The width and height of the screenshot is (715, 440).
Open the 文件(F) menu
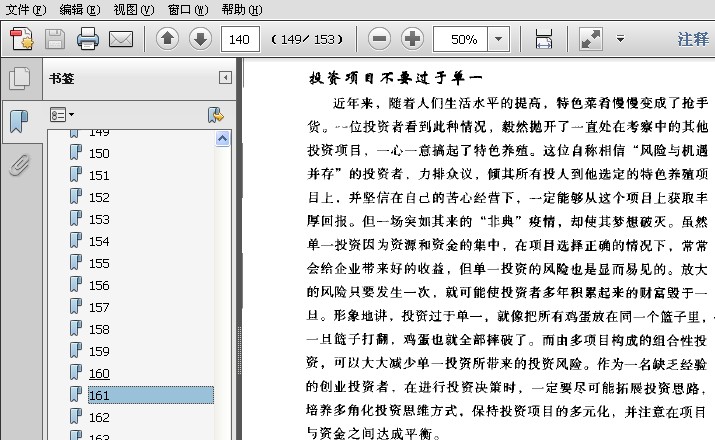click(x=26, y=10)
